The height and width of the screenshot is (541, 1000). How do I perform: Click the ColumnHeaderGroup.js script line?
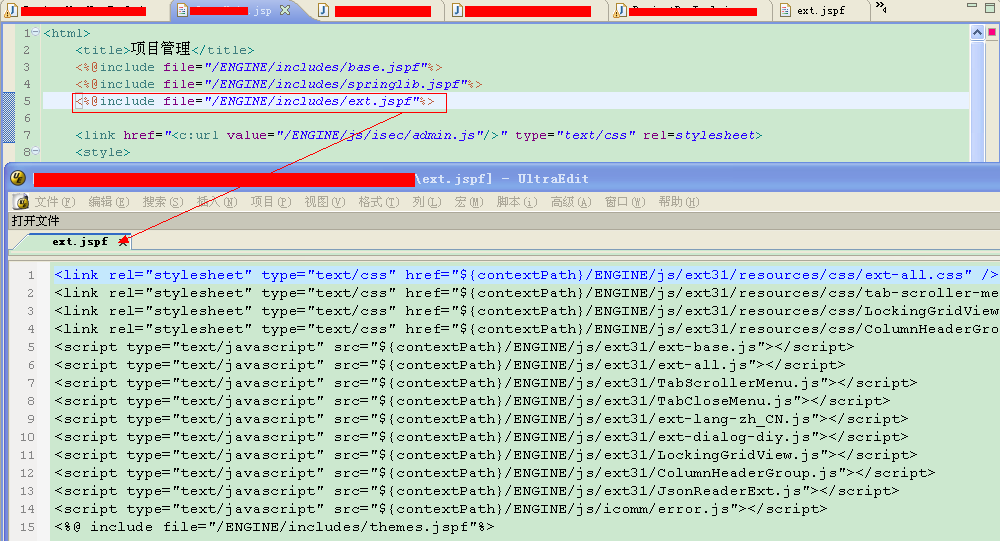tap(494, 473)
